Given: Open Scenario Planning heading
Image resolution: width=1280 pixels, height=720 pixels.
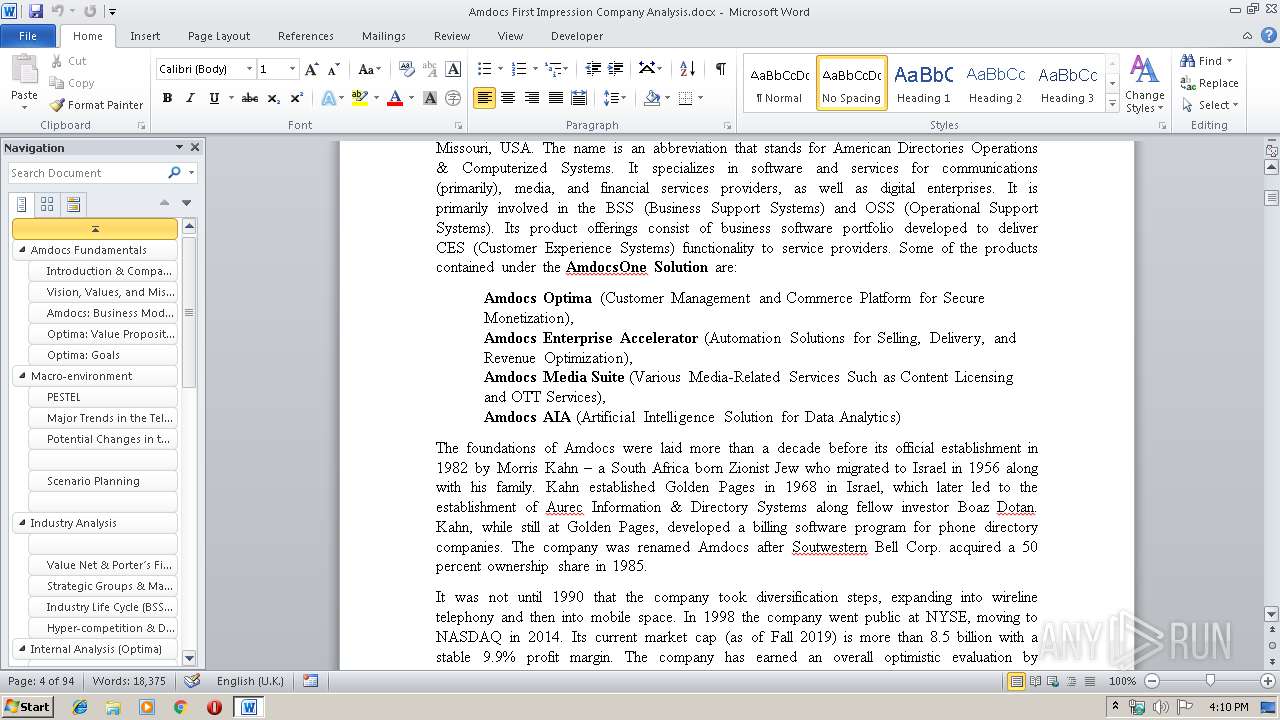Looking at the screenshot, I should 103,481.
